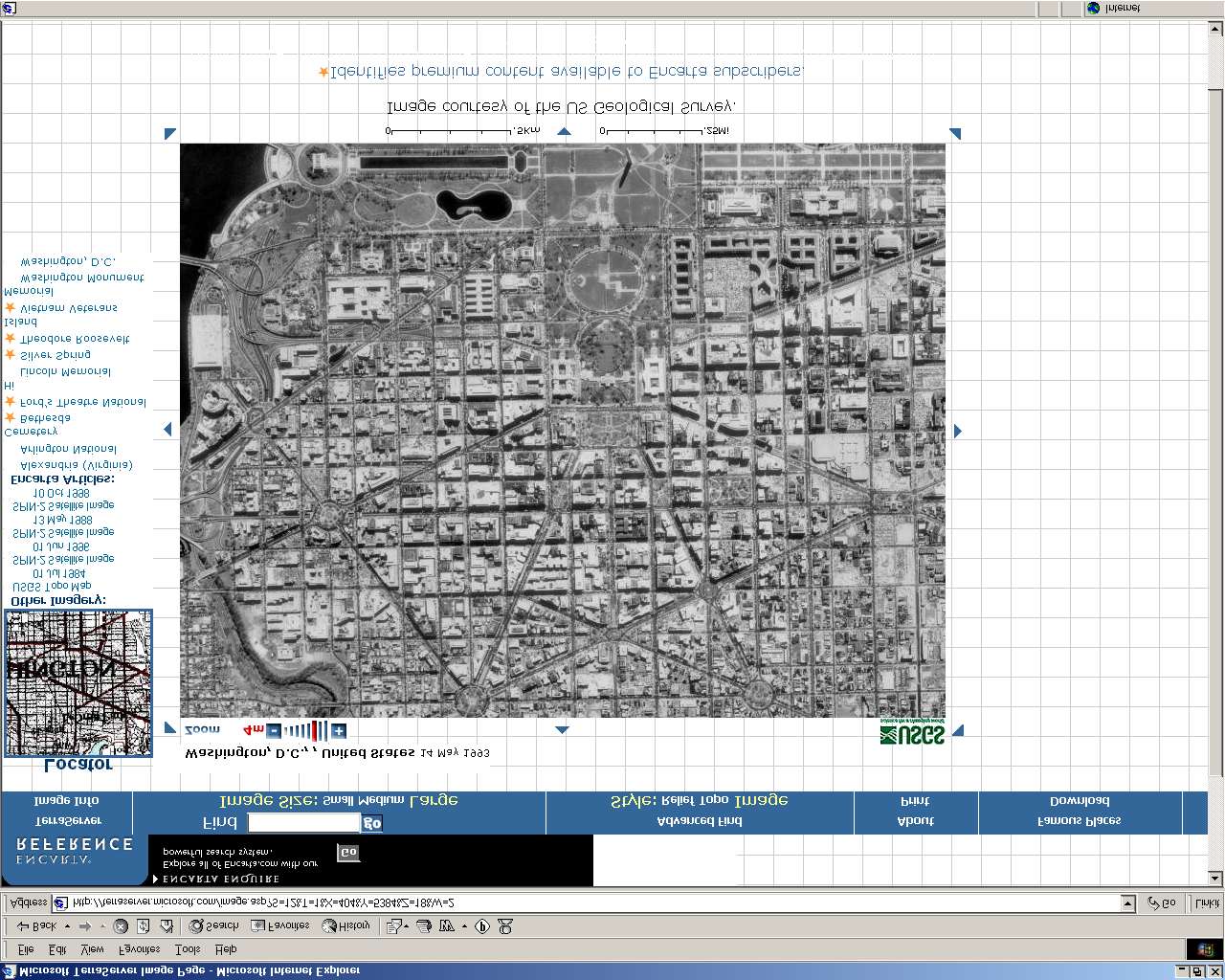Image resolution: width=1225 pixels, height=980 pixels.
Task: Set image size to Large
Action: pyautogui.click(x=434, y=801)
